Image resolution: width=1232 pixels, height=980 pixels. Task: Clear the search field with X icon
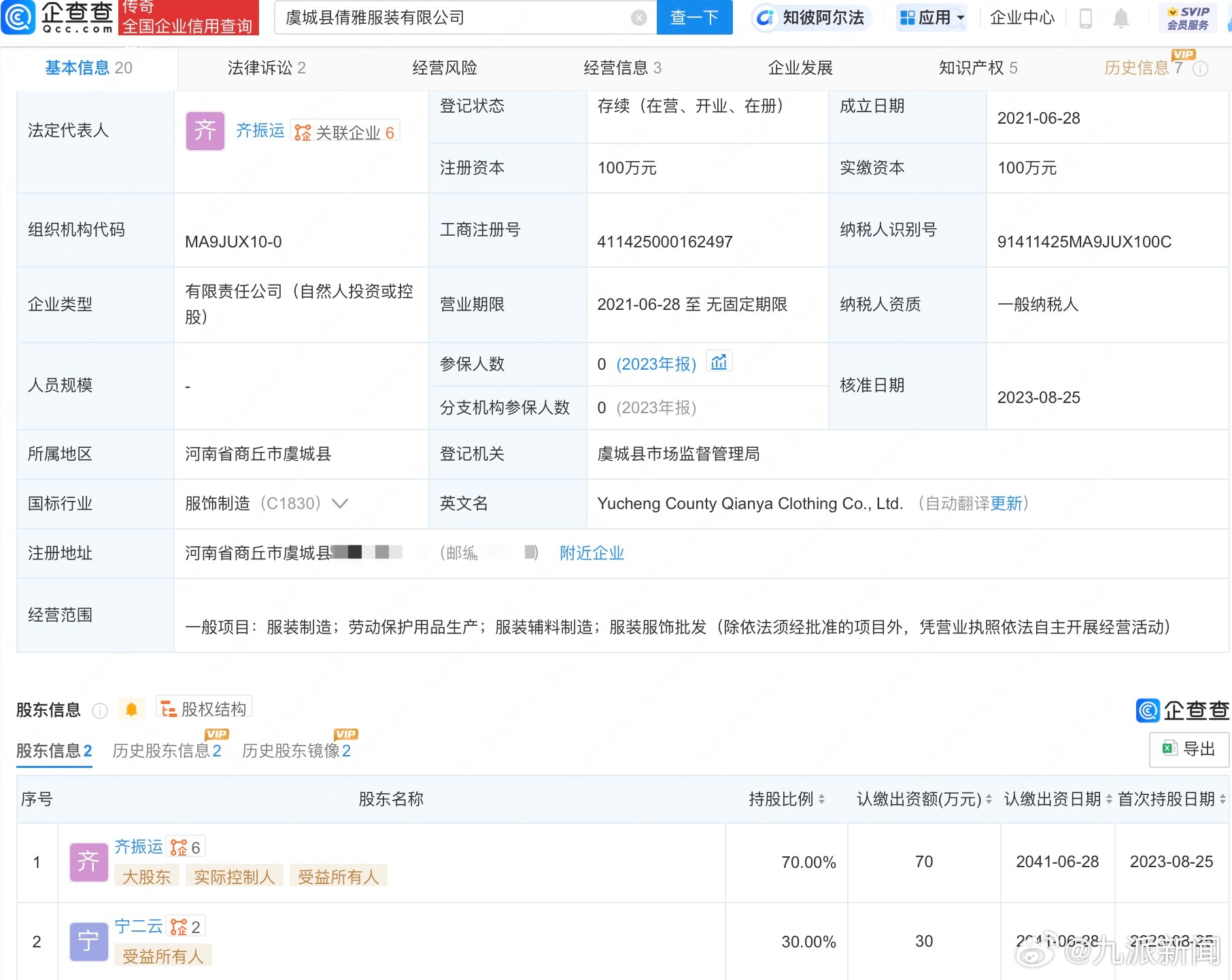(x=638, y=18)
